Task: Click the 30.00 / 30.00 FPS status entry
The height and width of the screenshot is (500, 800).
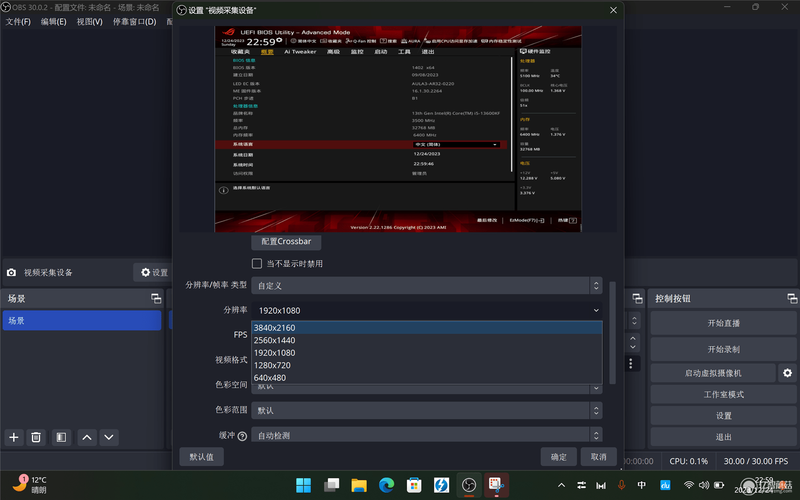Action: 756,461
